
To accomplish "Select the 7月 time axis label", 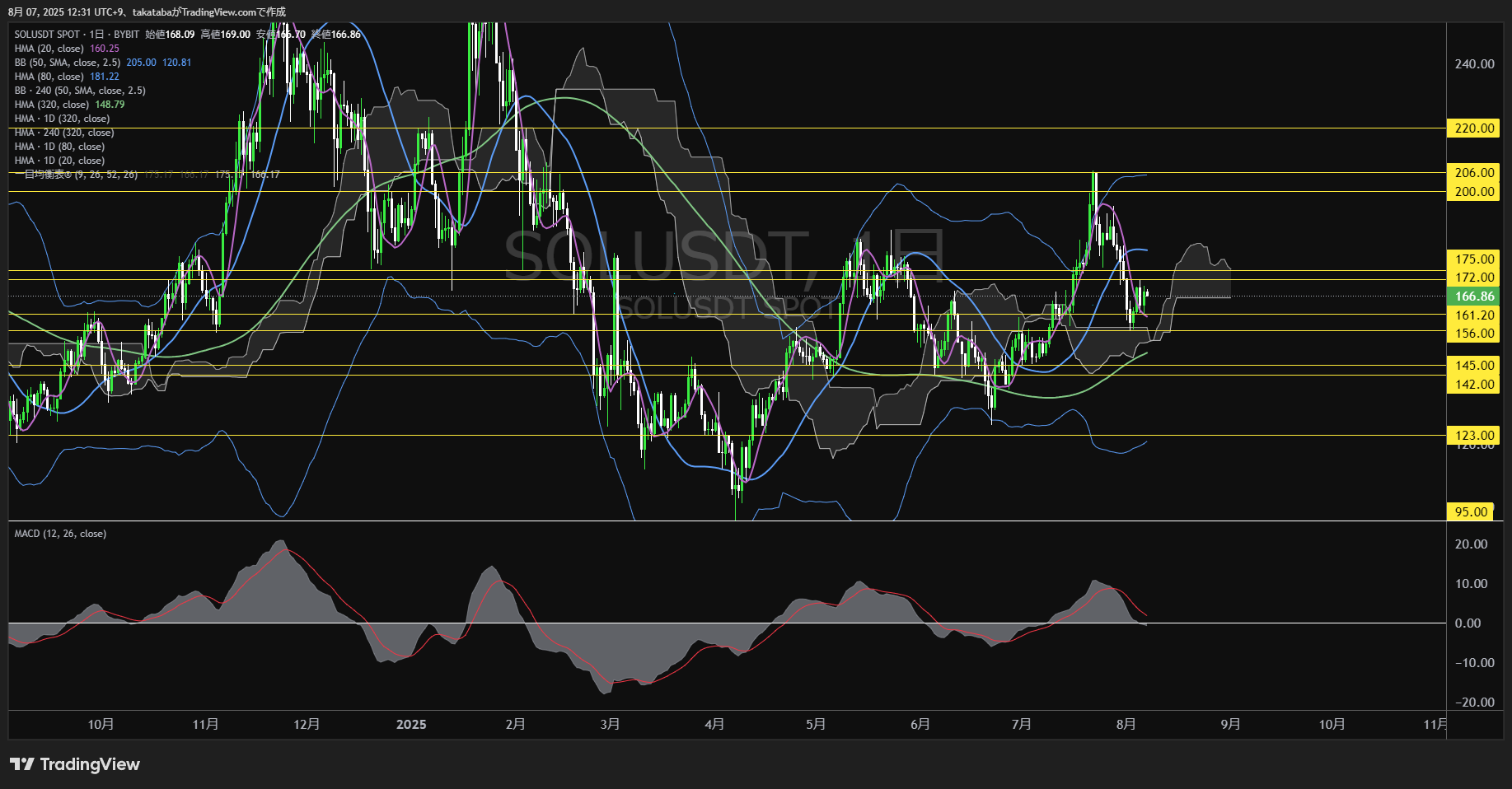I will [x=1022, y=725].
